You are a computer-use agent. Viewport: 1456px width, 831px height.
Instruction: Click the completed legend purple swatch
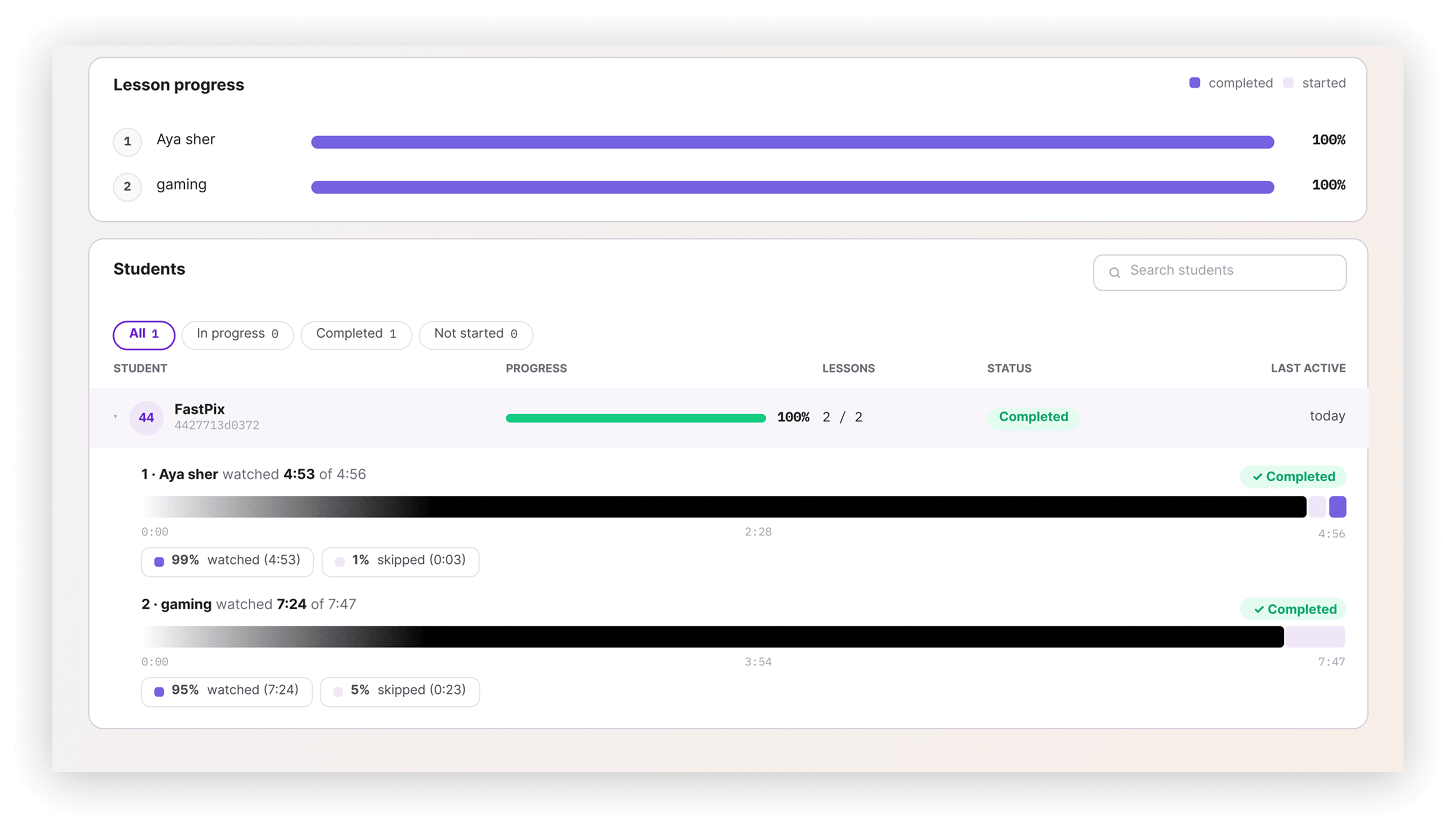pyautogui.click(x=1194, y=82)
